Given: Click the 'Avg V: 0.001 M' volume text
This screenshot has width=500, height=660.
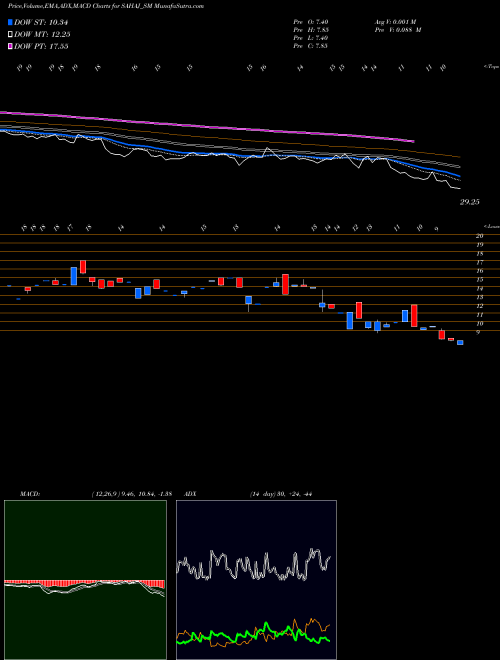Looking at the screenshot, I should coord(395,22).
